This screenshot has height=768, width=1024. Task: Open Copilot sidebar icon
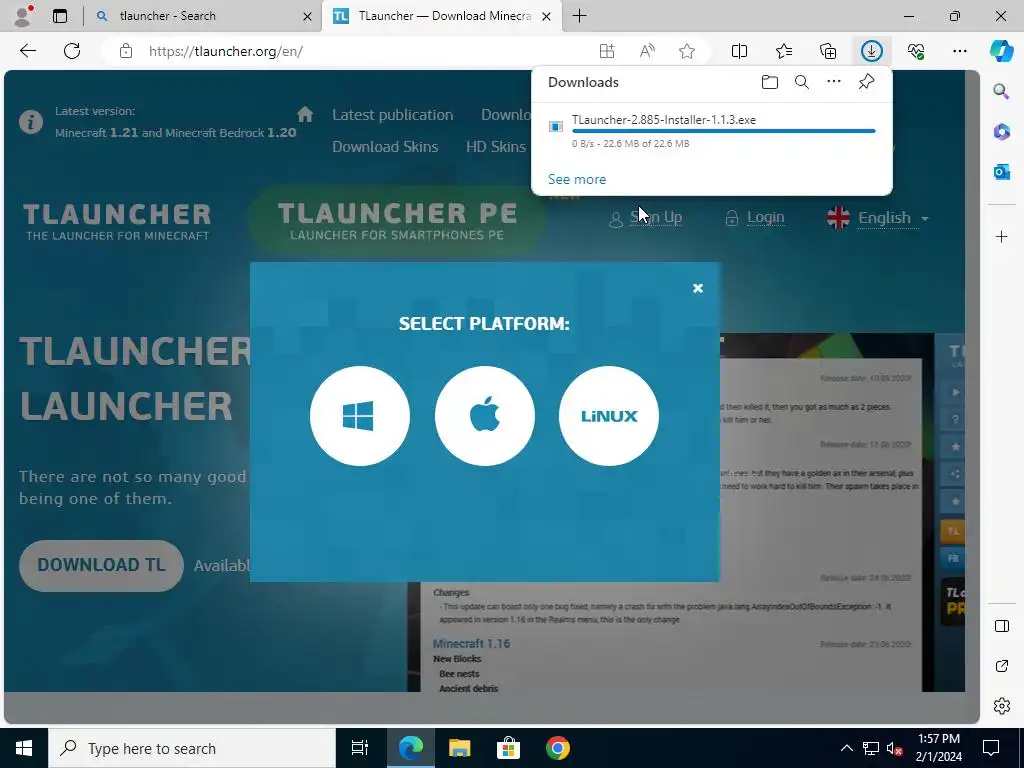tap(1001, 50)
